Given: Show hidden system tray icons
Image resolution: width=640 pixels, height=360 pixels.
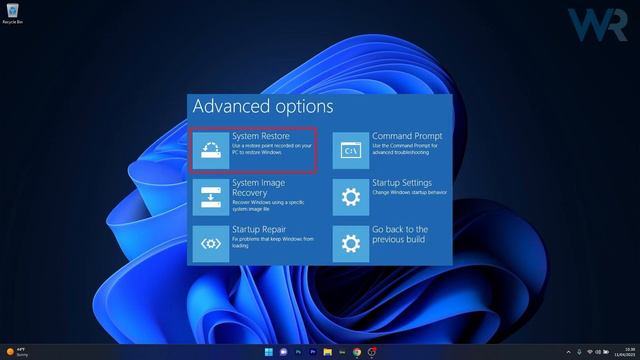Looking at the screenshot, I should pos(568,352).
